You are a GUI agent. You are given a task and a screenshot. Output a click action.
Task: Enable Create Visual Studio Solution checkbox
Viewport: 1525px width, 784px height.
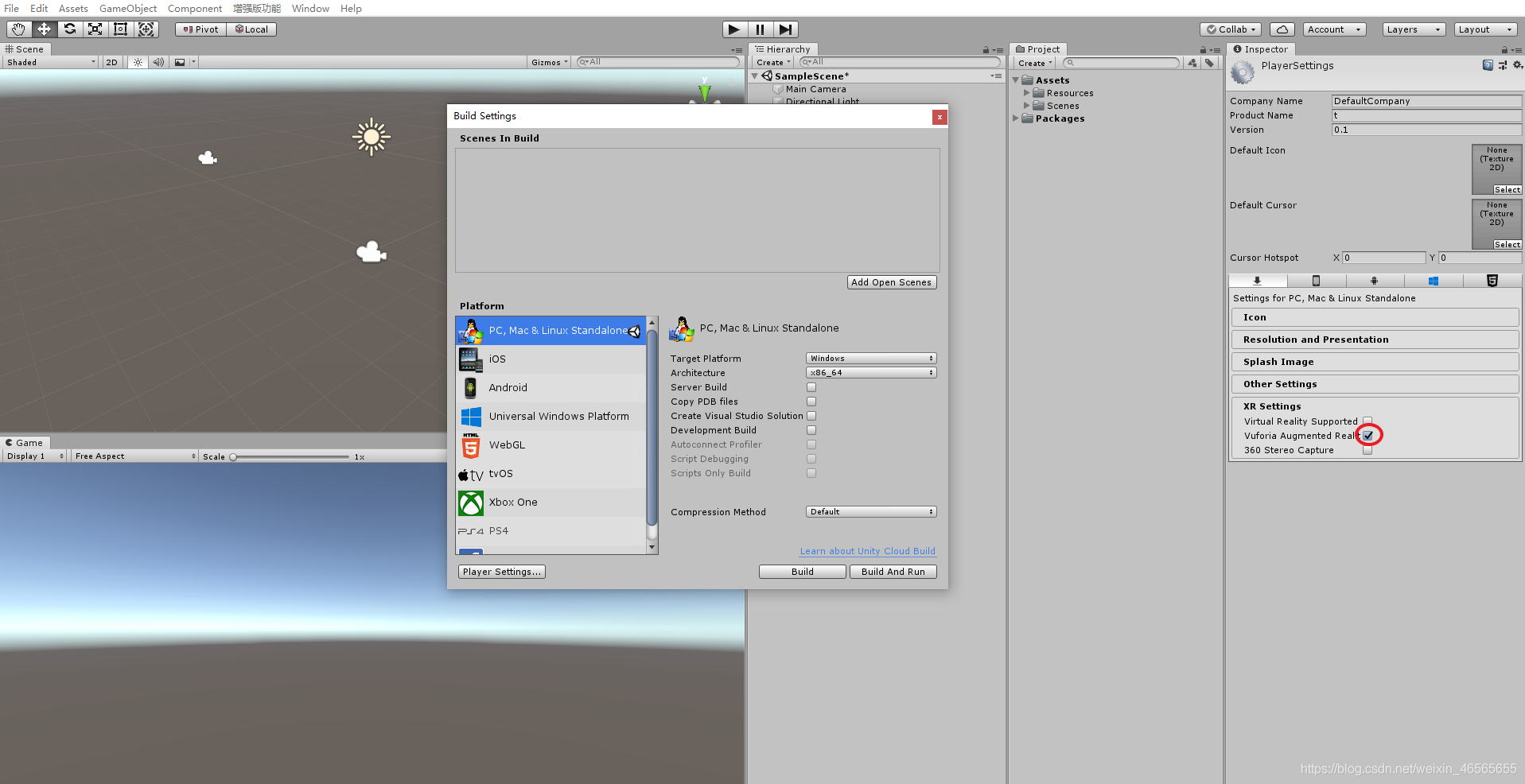pyautogui.click(x=811, y=416)
